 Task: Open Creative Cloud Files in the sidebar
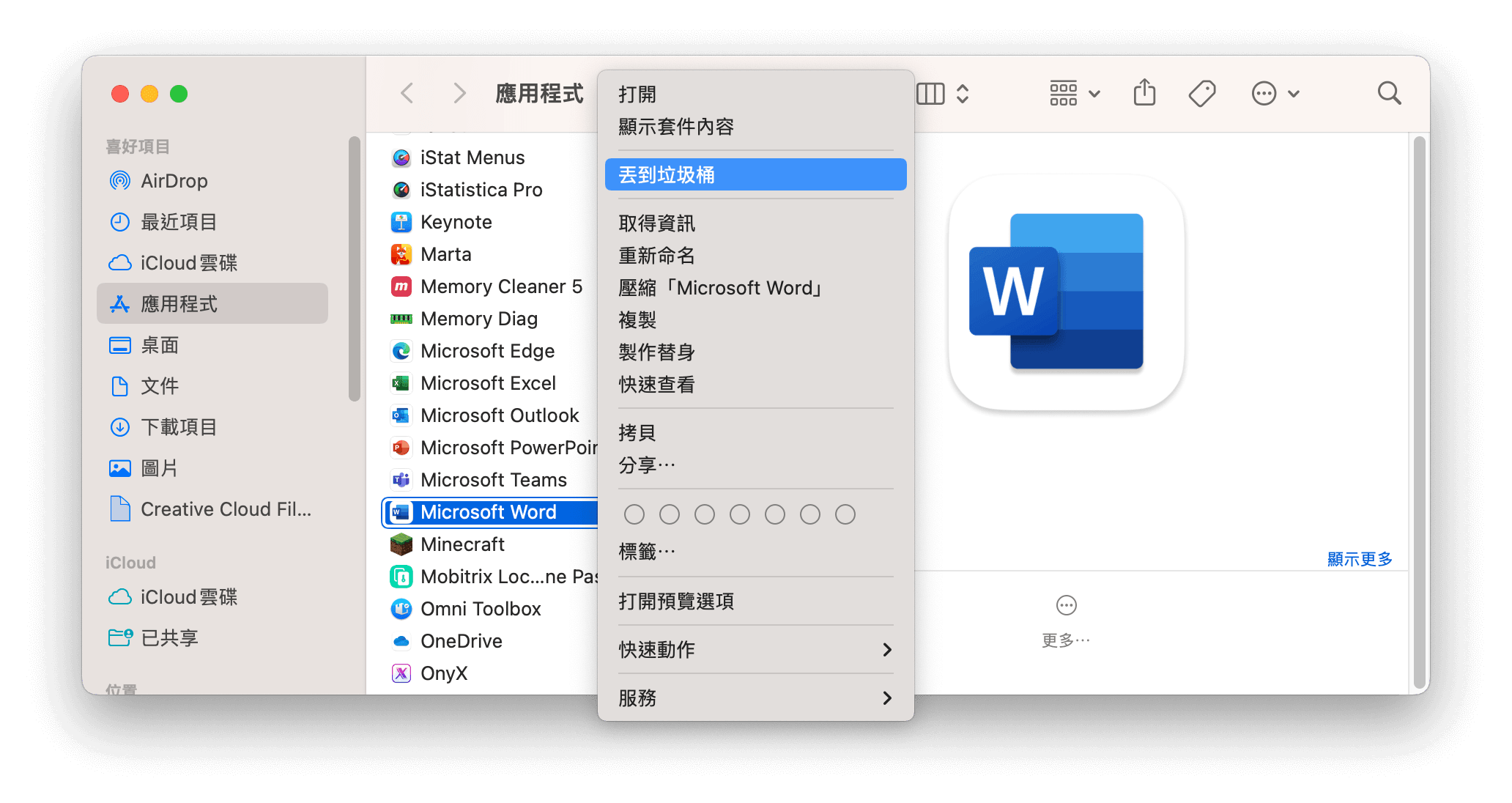pos(212,509)
